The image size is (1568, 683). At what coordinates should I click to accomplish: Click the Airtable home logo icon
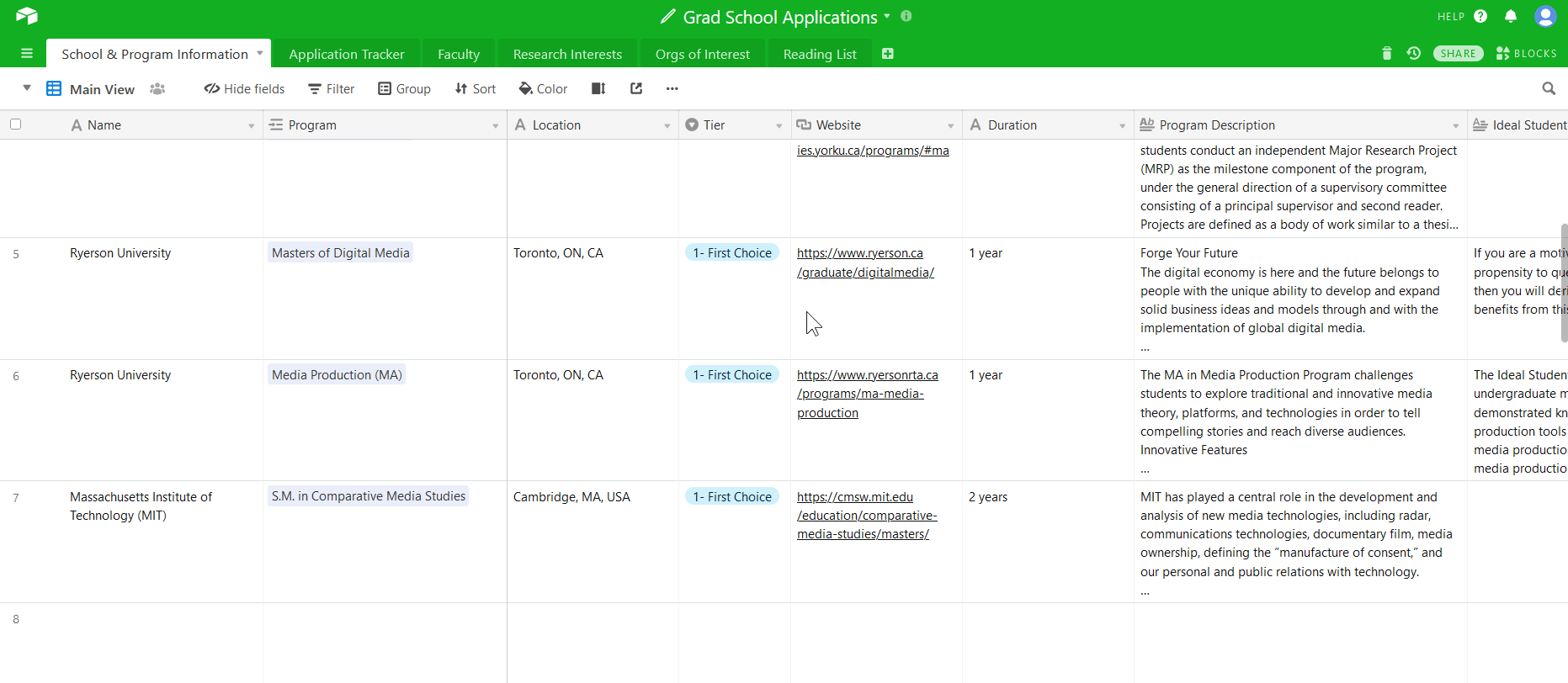click(x=27, y=16)
